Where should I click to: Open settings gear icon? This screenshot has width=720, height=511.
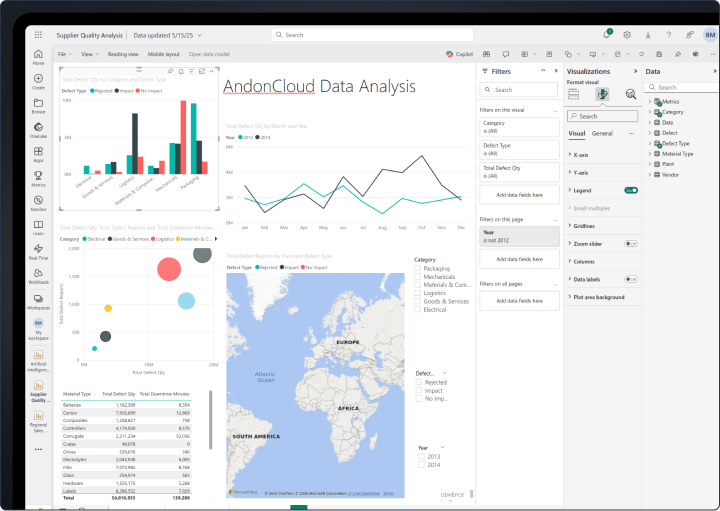click(x=627, y=35)
